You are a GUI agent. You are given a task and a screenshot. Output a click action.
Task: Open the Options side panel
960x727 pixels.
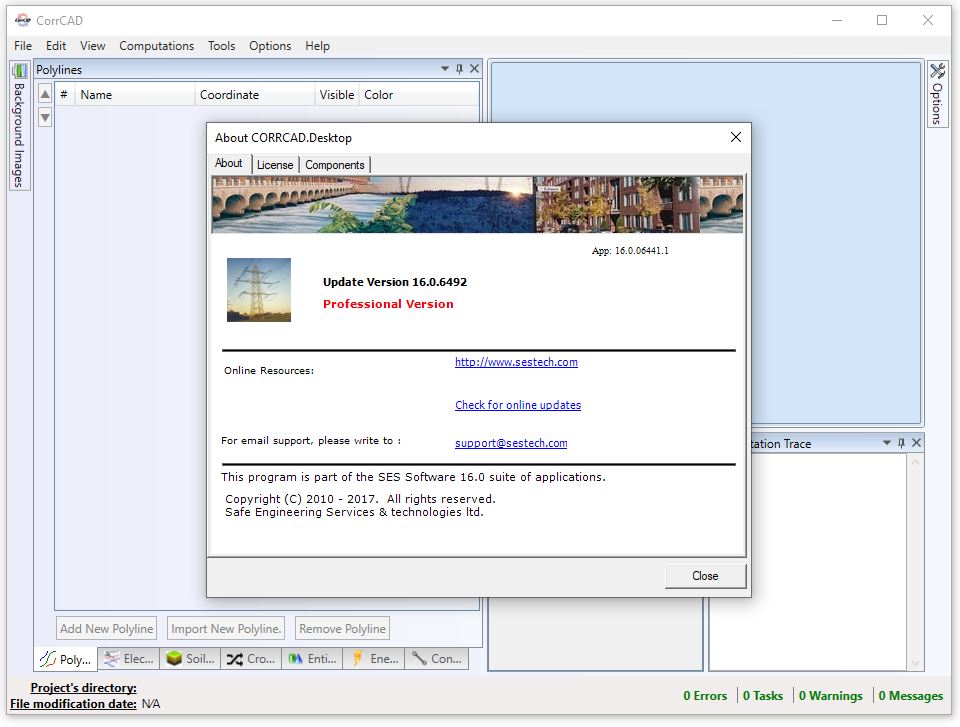coord(937,94)
